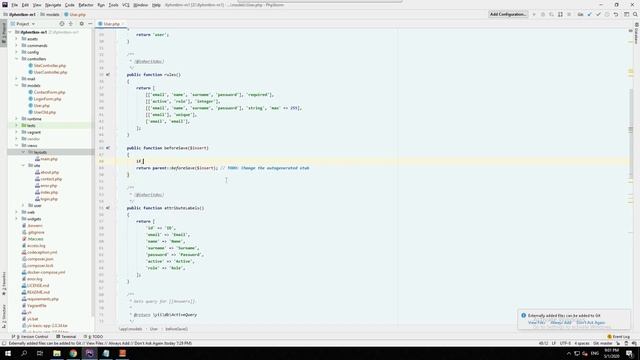Open the Project view dropdown

tap(23, 24)
